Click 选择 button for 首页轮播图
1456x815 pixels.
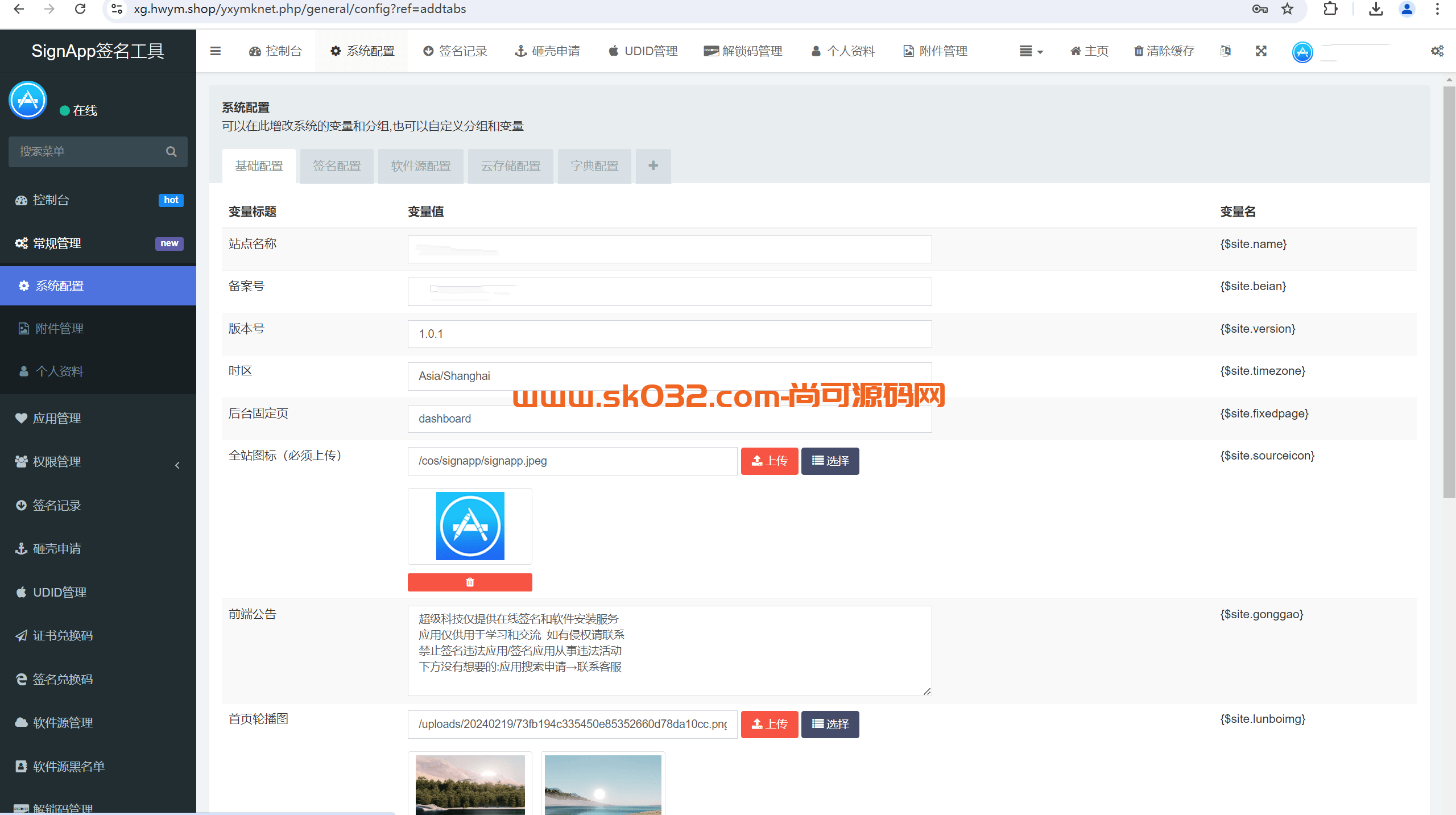point(830,724)
